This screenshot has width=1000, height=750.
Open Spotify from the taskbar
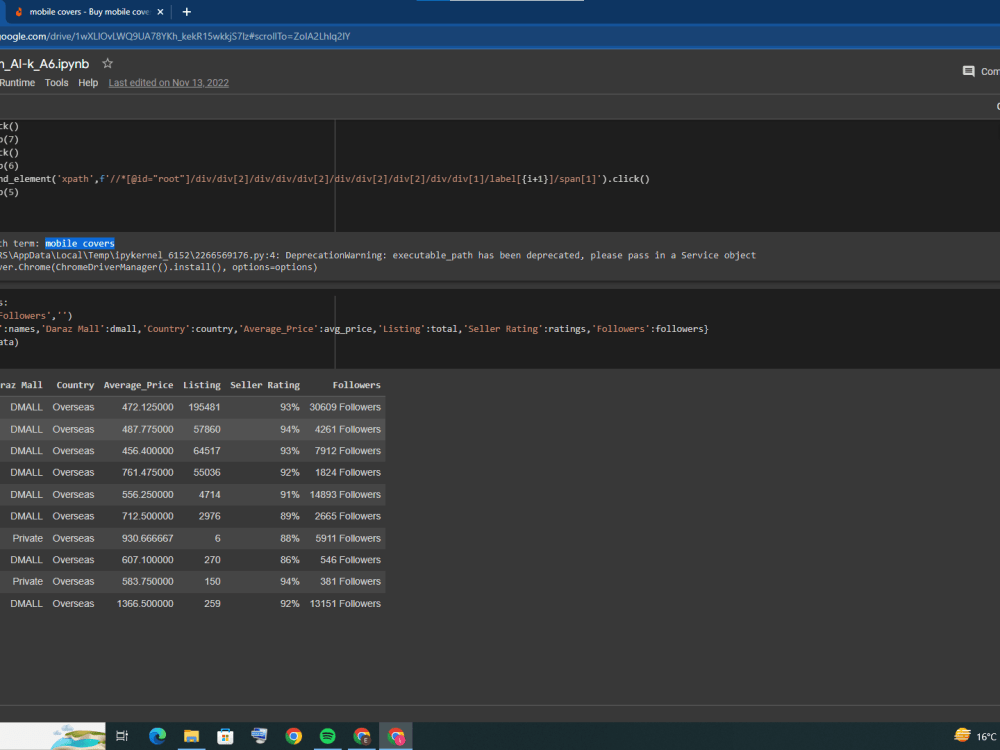click(x=327, y=736)
